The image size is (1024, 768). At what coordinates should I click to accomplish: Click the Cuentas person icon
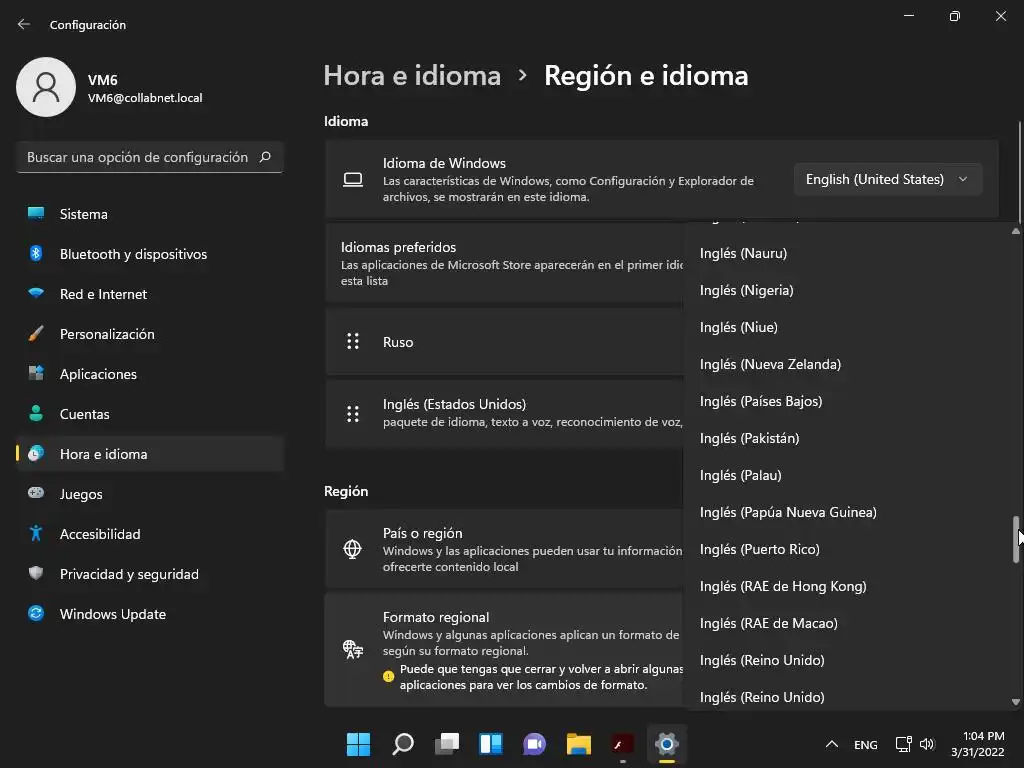(36, 413)
